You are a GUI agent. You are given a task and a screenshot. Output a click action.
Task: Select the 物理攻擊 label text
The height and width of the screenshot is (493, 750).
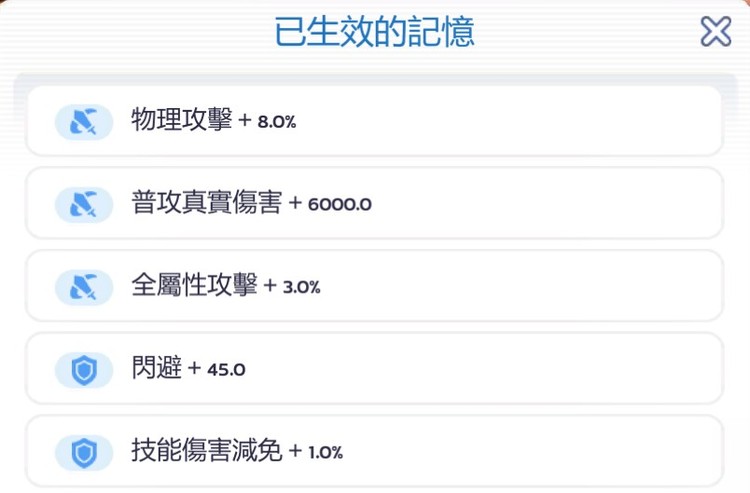coord(181,121)
